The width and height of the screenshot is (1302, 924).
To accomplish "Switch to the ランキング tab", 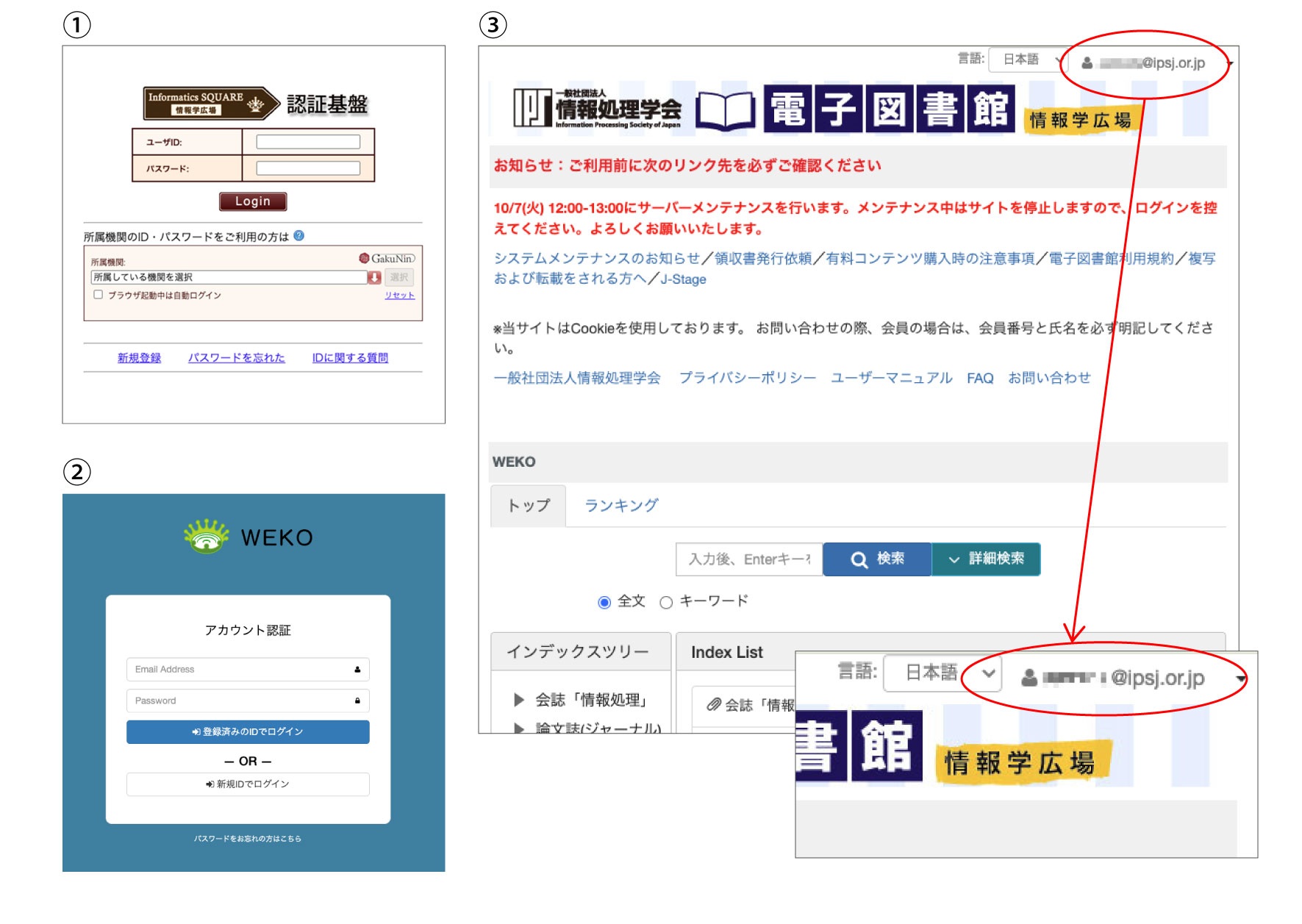I will 621,506.
